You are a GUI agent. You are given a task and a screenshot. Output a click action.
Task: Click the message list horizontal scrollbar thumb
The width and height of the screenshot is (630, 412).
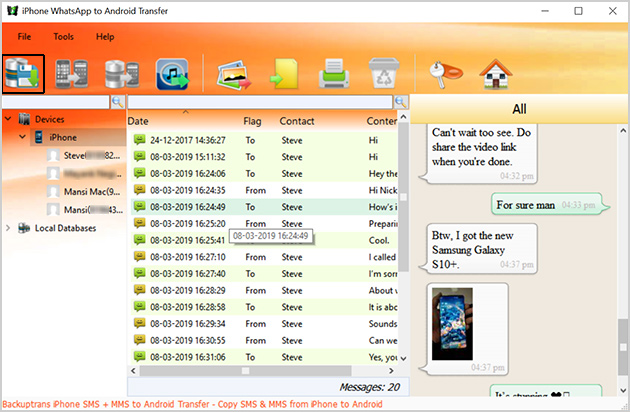(x=245, y=371)
